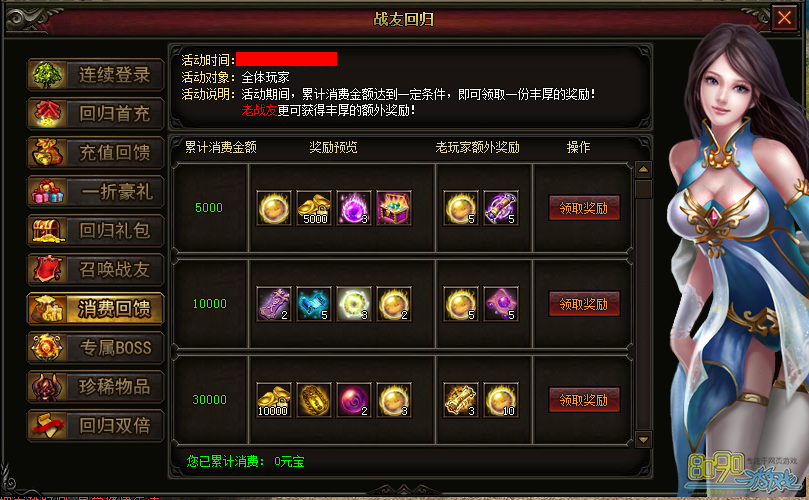Claim reward with 领取奖励 for 5000 tier
Viewport: 809px width, 500px height.
pos(584,208)
